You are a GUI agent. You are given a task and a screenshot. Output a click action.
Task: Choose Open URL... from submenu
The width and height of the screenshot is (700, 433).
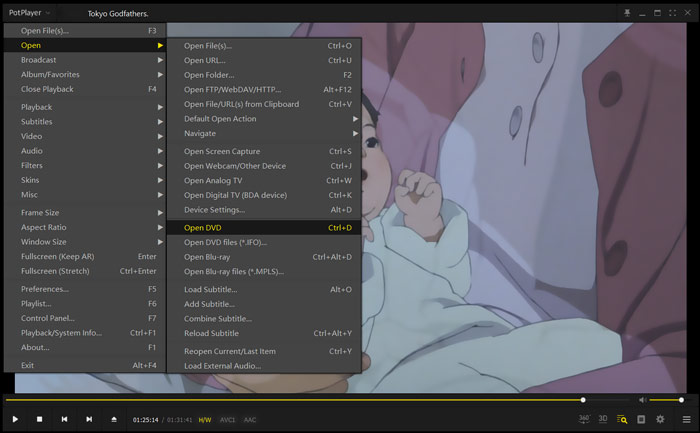264,60
